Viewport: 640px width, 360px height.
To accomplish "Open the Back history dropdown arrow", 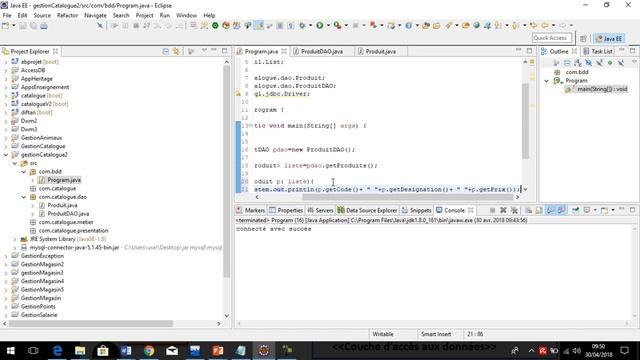I will pyautogui.click(x=553, y=25).
